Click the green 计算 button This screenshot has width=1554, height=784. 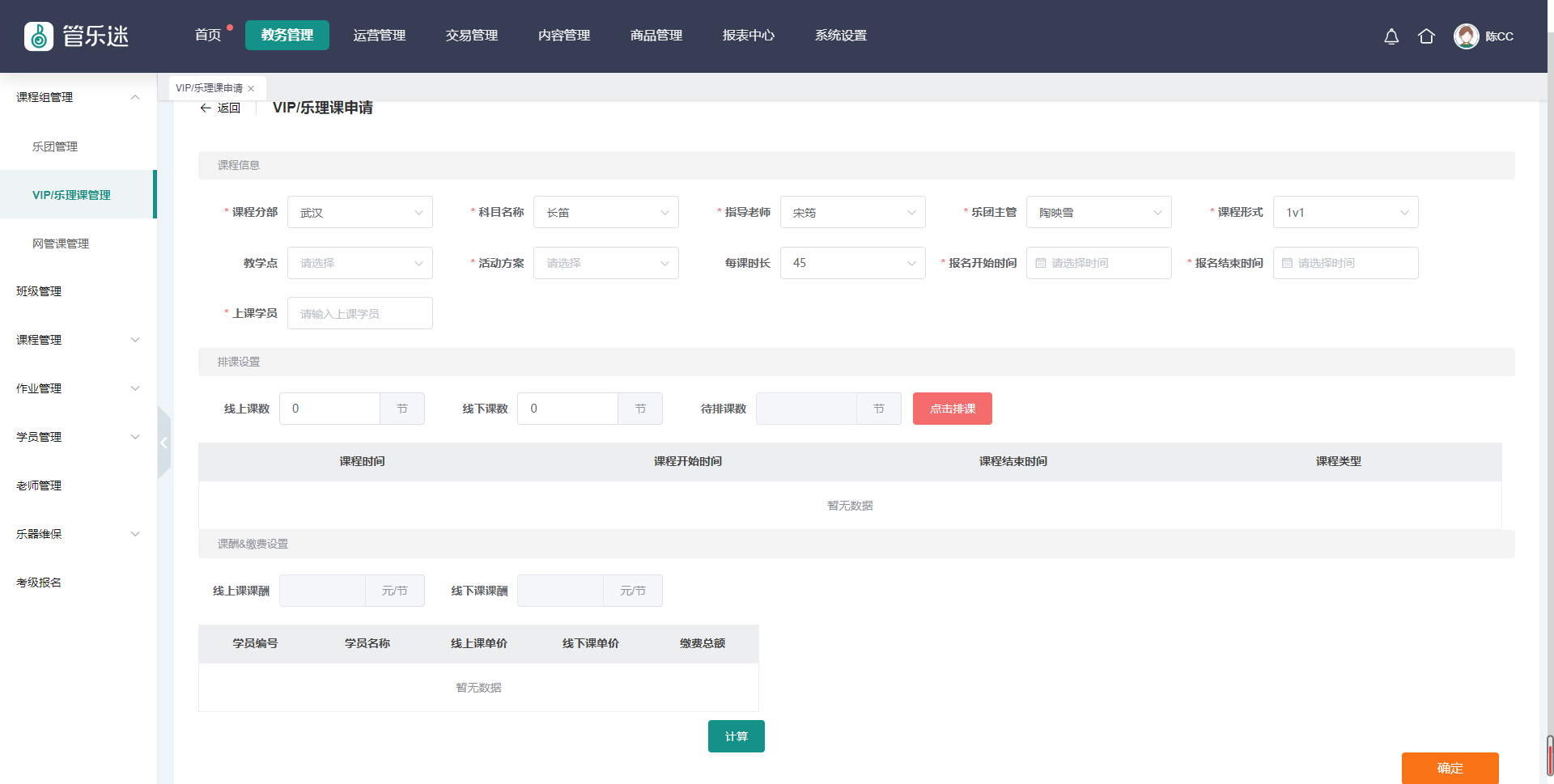coord(736,736)
